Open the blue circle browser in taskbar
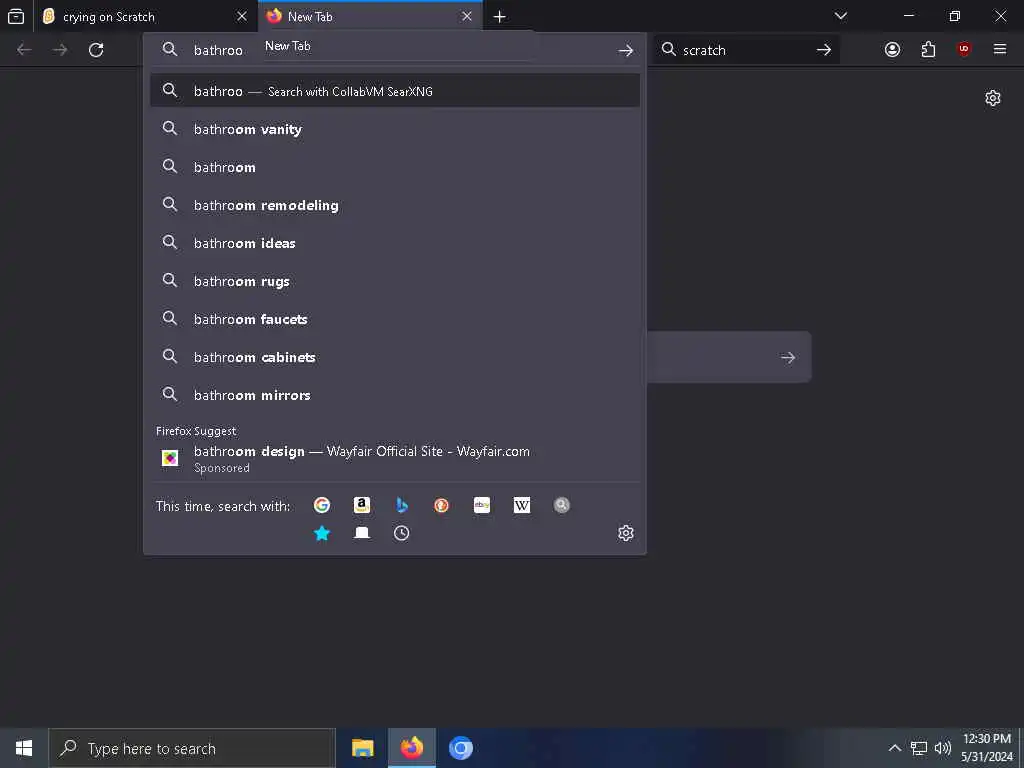 460,748
